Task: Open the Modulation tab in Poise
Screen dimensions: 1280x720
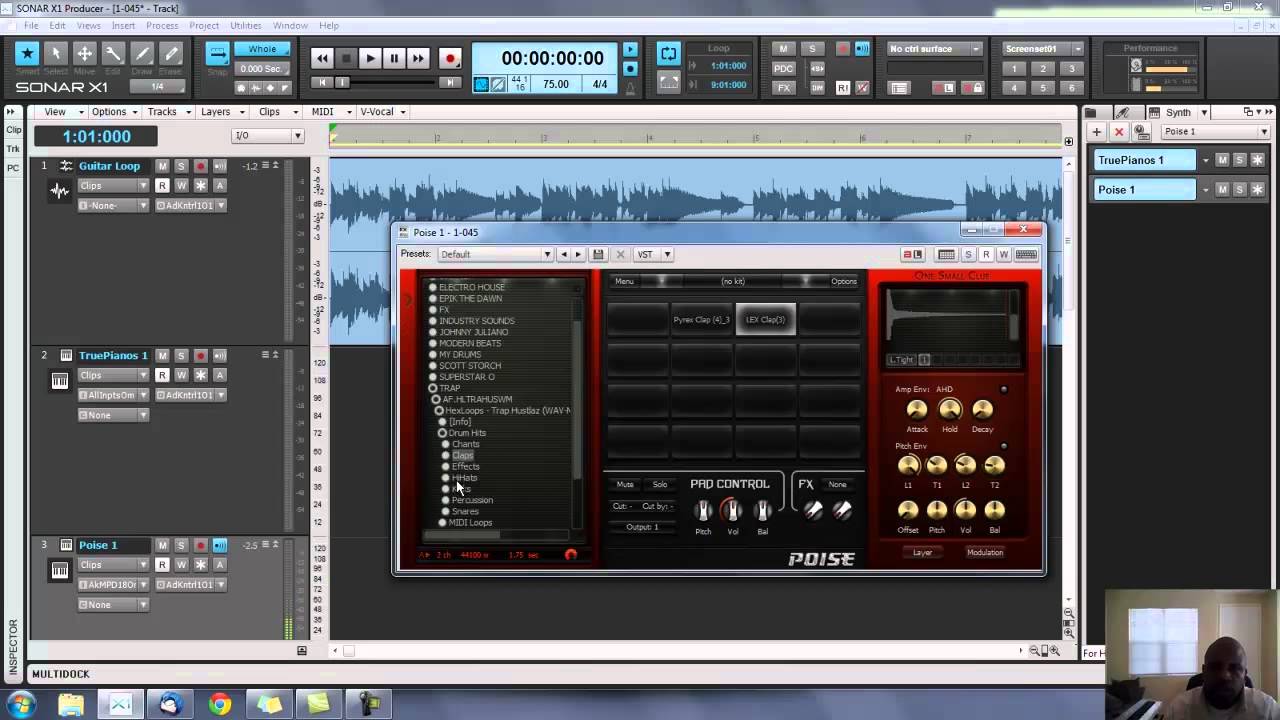Action: (984, 552)
